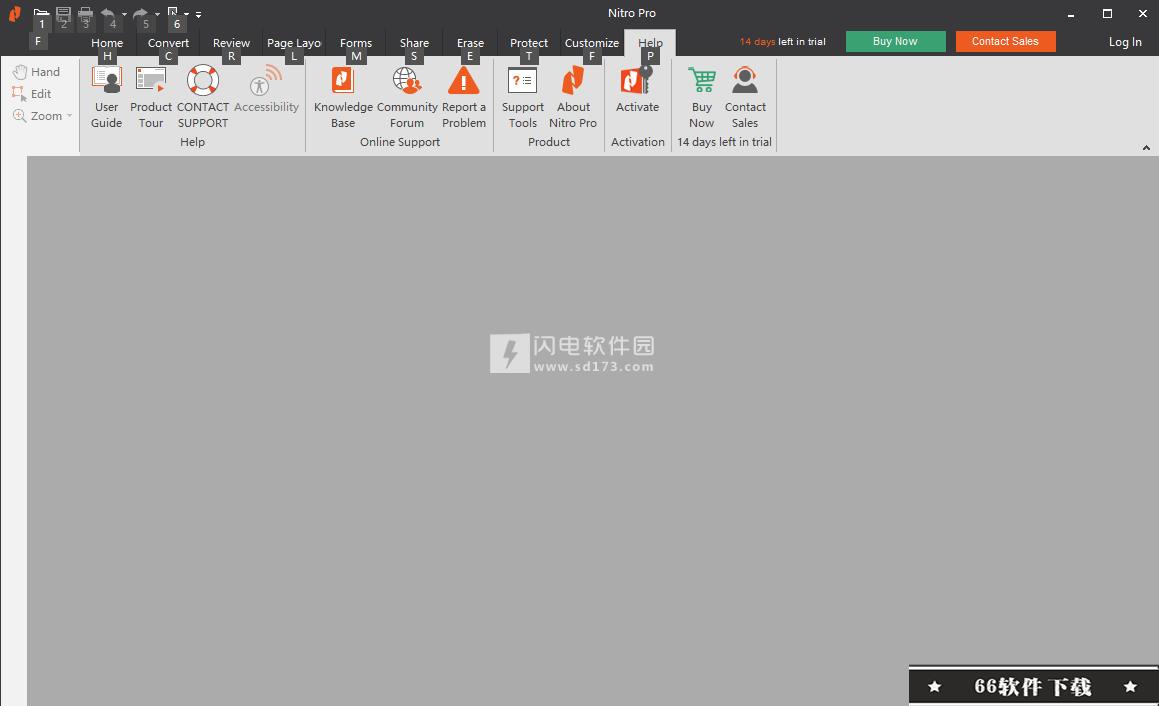Click the Contact Support lifebuoy icon

(x=203, y=80)
